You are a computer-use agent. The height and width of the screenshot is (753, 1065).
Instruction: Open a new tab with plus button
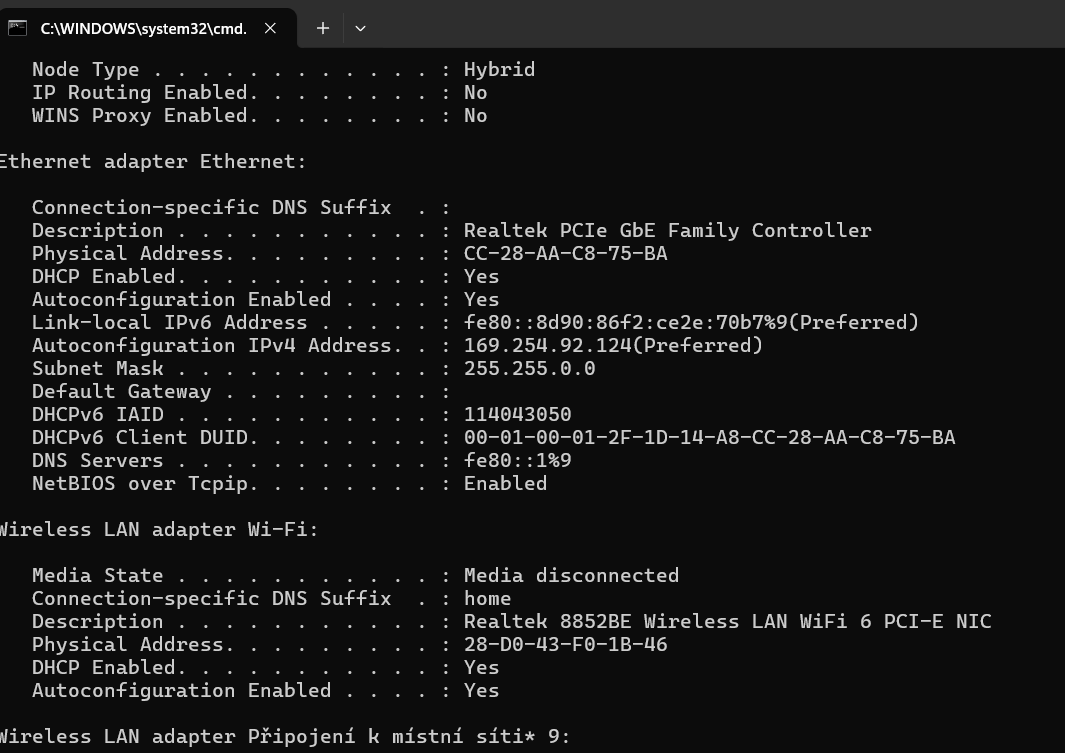[323, 28]
